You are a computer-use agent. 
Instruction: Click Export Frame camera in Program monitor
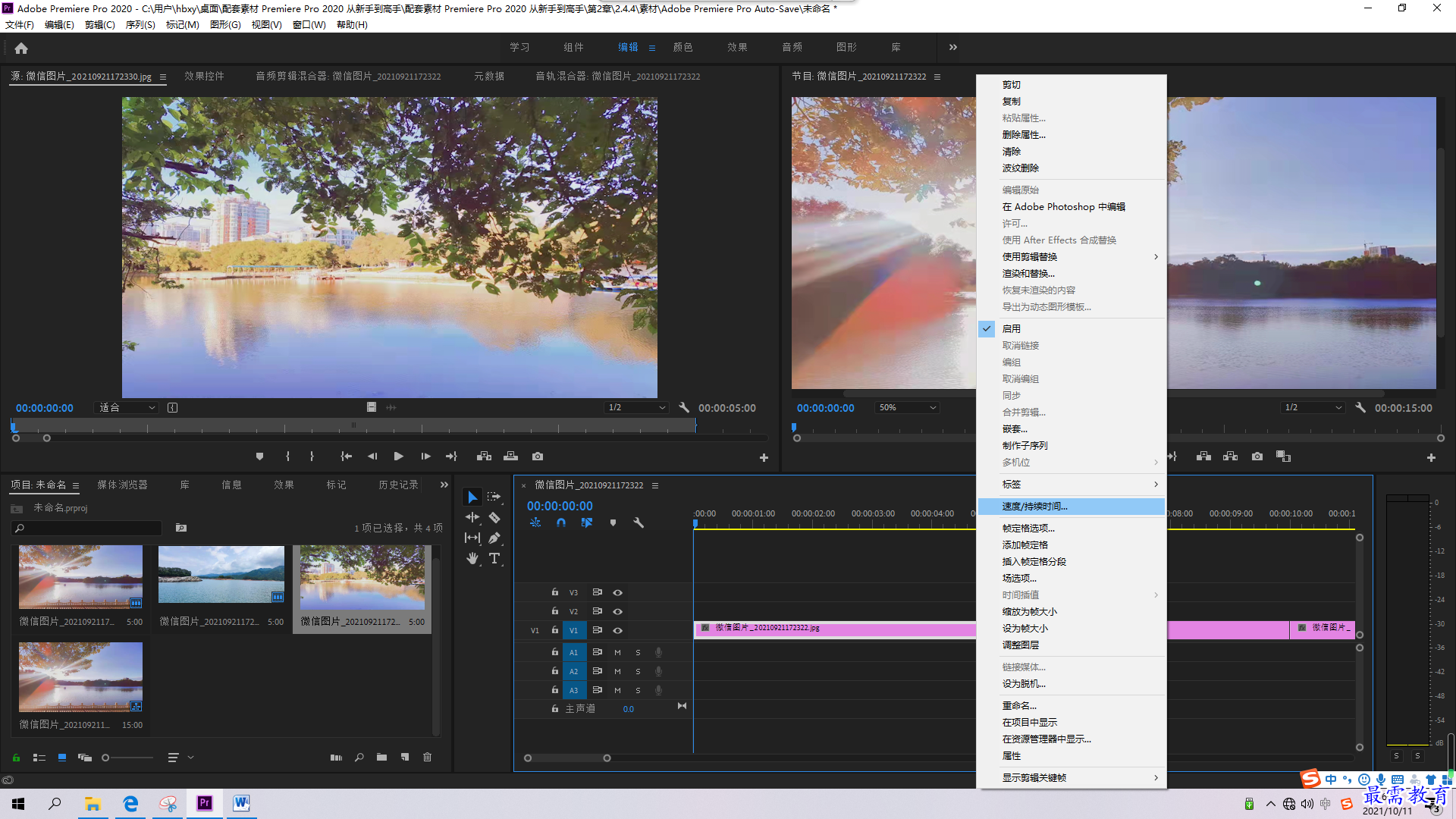pos(1257,457)
